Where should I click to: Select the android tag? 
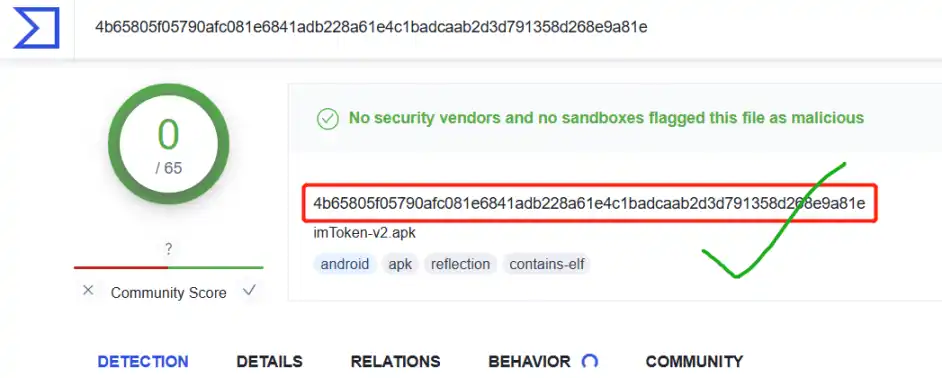pos(345,264)
